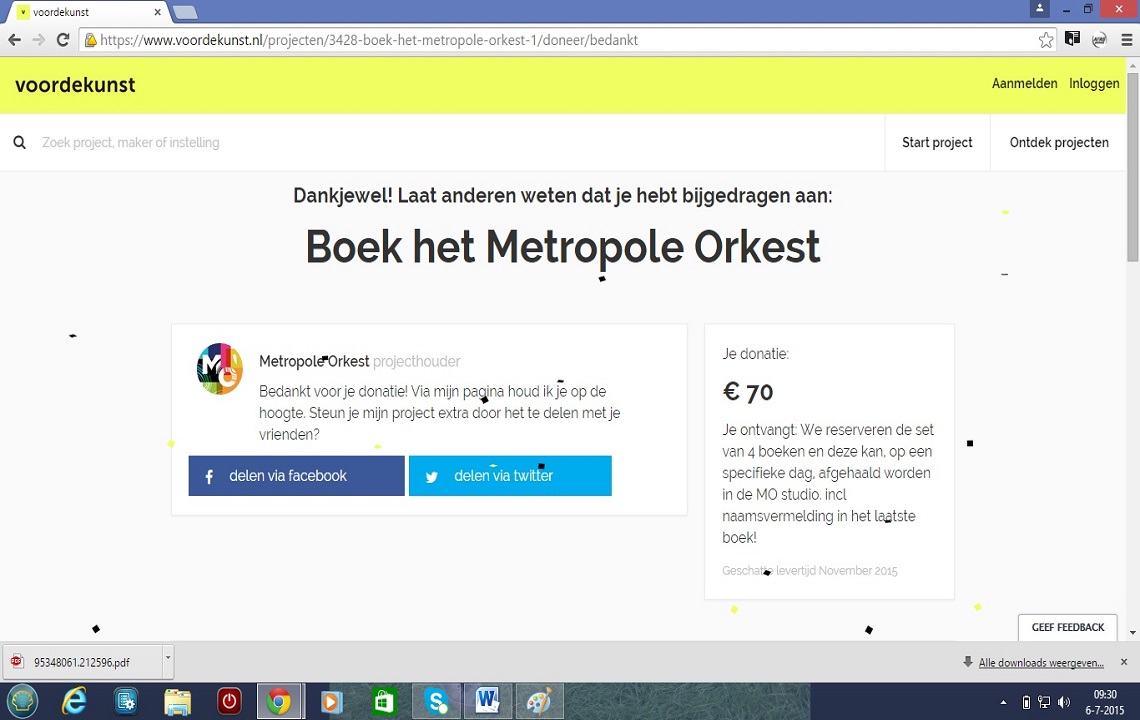Click the taskbar clock showing 09:30
Screen dimensions: 1140x720
tap(1104, 702)
